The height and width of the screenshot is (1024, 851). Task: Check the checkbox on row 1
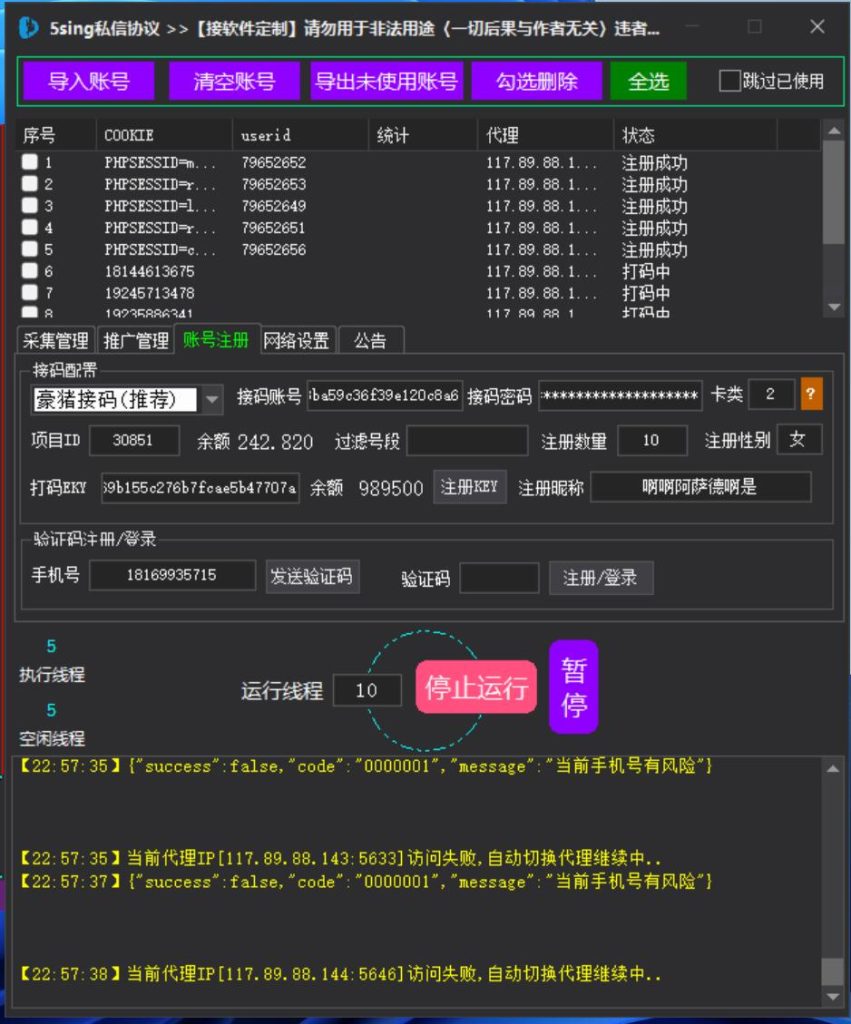pos(29,160)
